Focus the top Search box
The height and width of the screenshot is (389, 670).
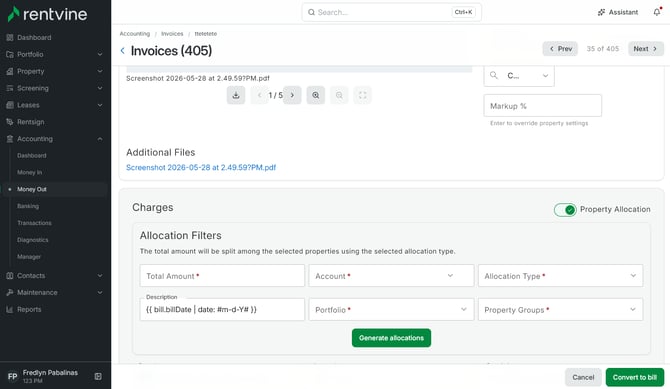point(391,12)
